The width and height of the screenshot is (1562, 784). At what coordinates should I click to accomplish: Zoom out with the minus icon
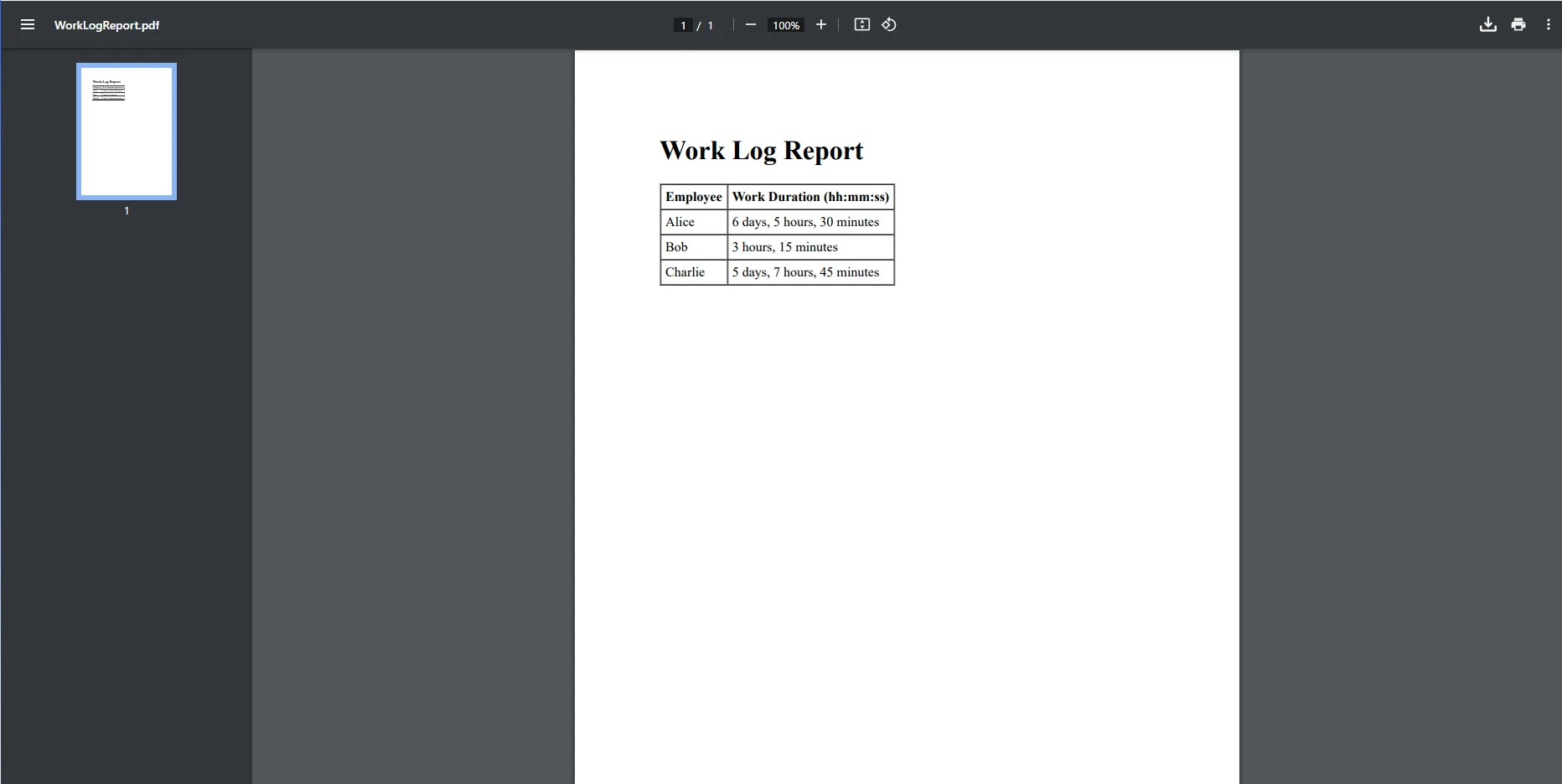pos(751,24)
